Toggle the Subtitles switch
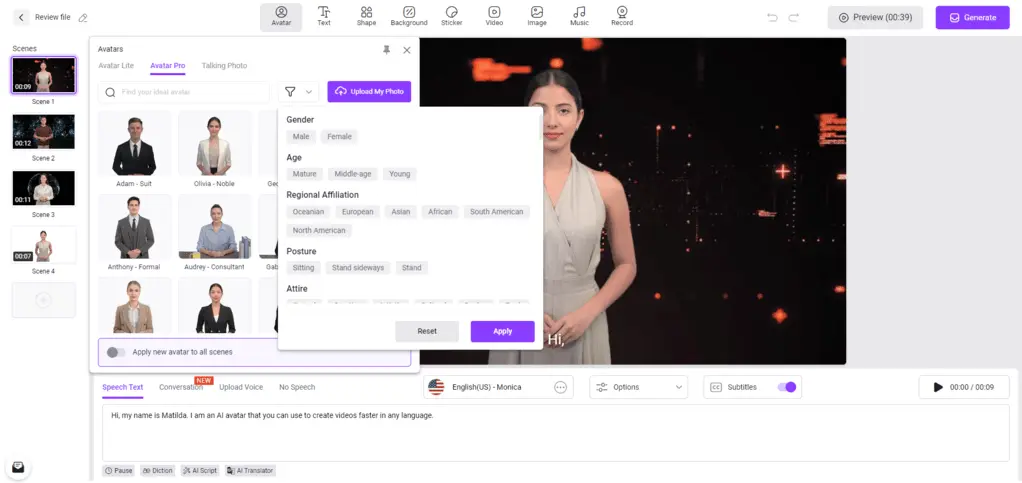Screen dimensions: 1022x483 coord(787,387)
